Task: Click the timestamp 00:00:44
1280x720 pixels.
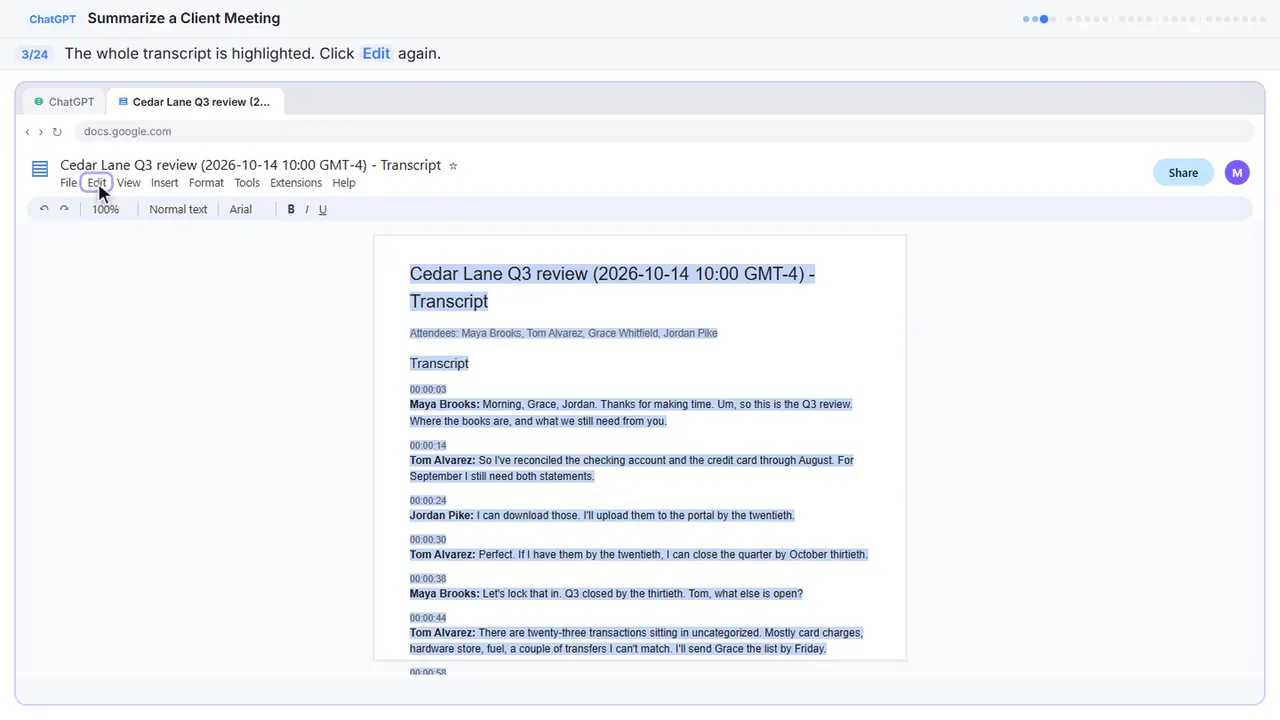Action: tap(428, 618)
